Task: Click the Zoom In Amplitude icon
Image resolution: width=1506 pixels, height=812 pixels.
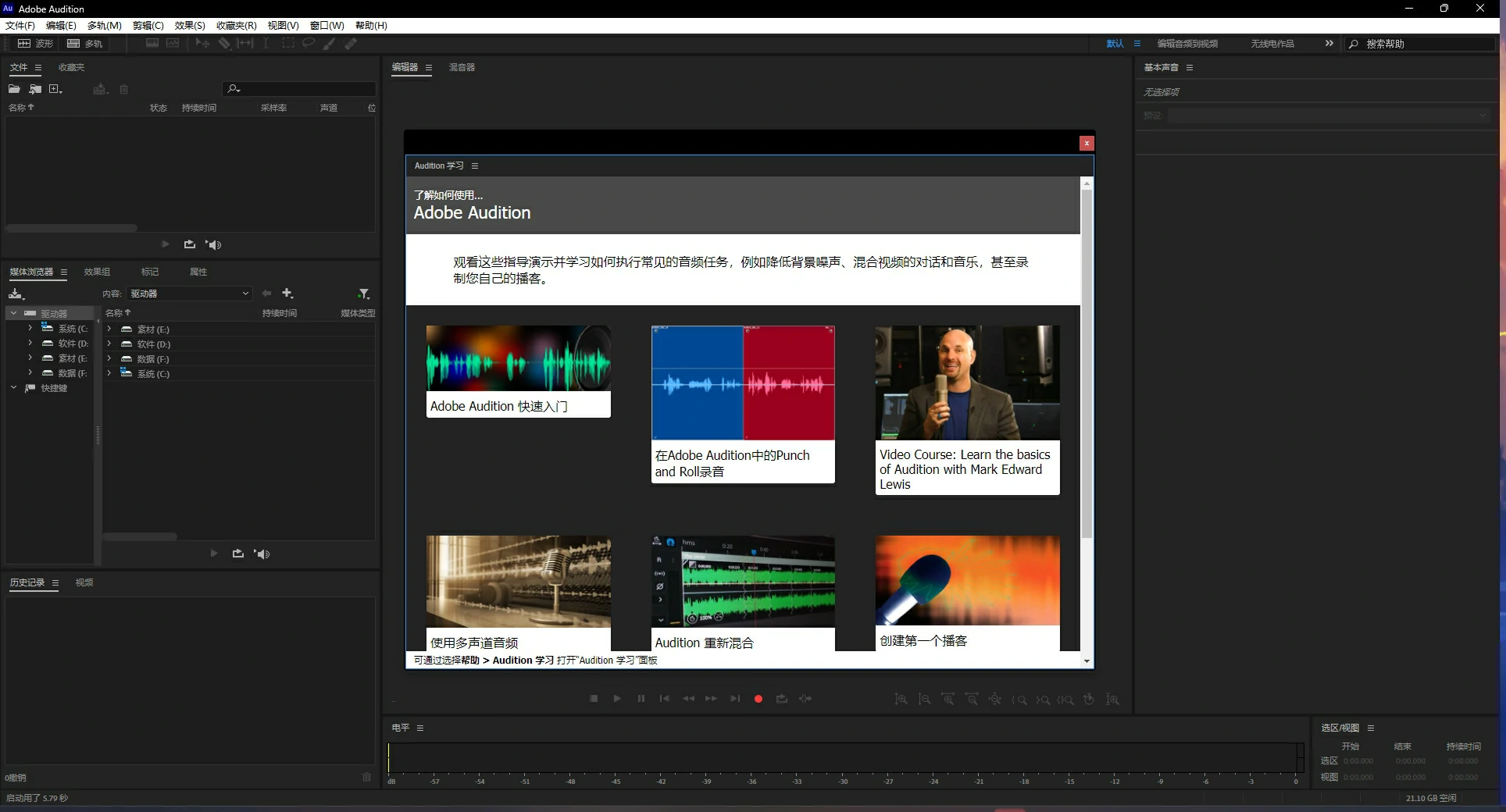Action: pos(901,700)
